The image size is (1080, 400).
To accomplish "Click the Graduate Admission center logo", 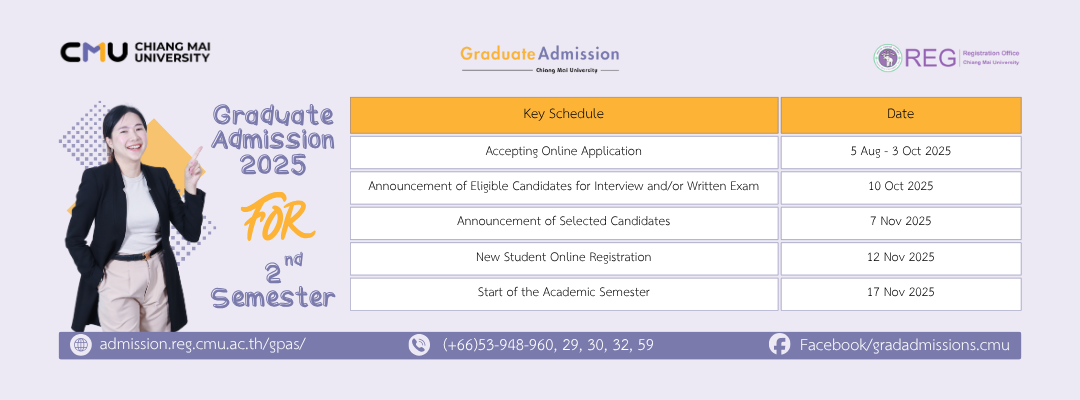I will (x=540, y=59).
